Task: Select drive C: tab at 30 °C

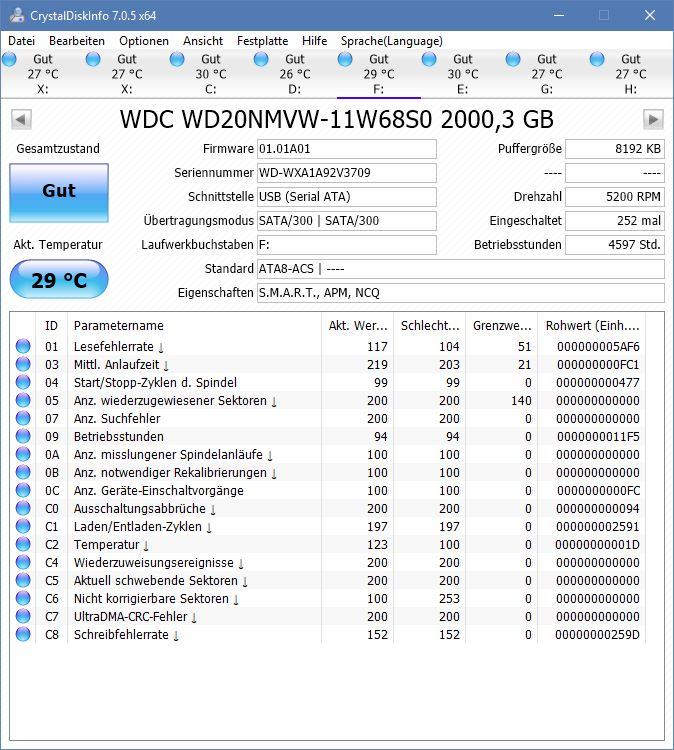Action: click(210, 74)
